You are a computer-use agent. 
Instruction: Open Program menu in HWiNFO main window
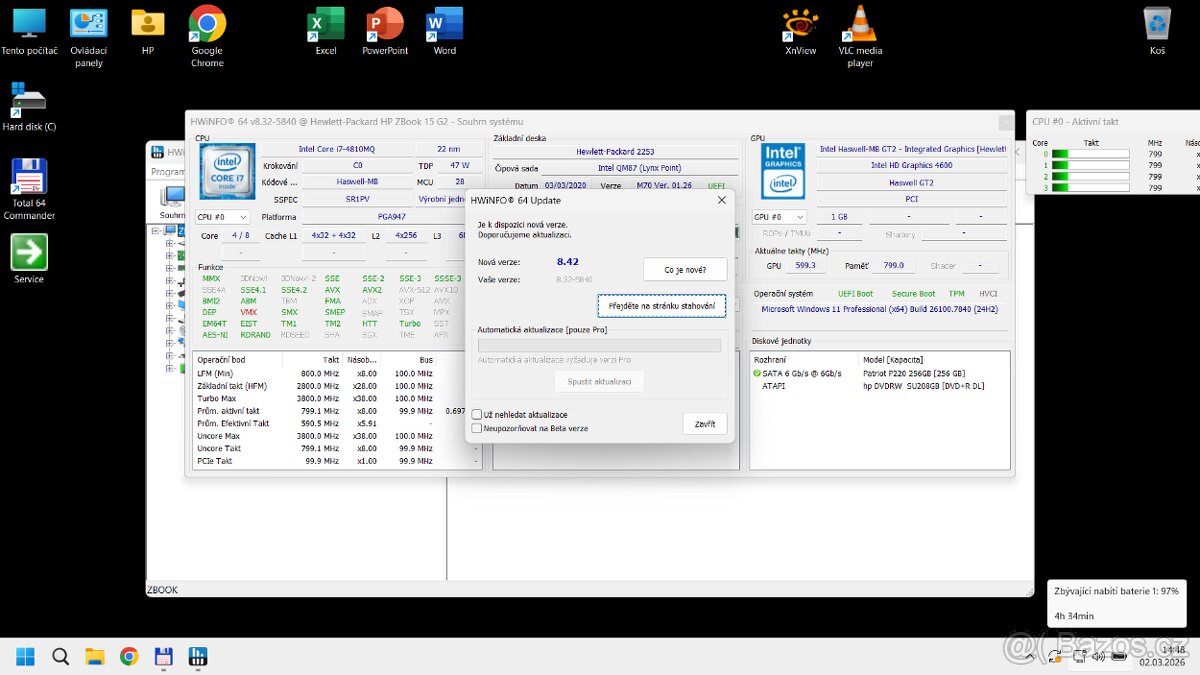tap(167, 171)
